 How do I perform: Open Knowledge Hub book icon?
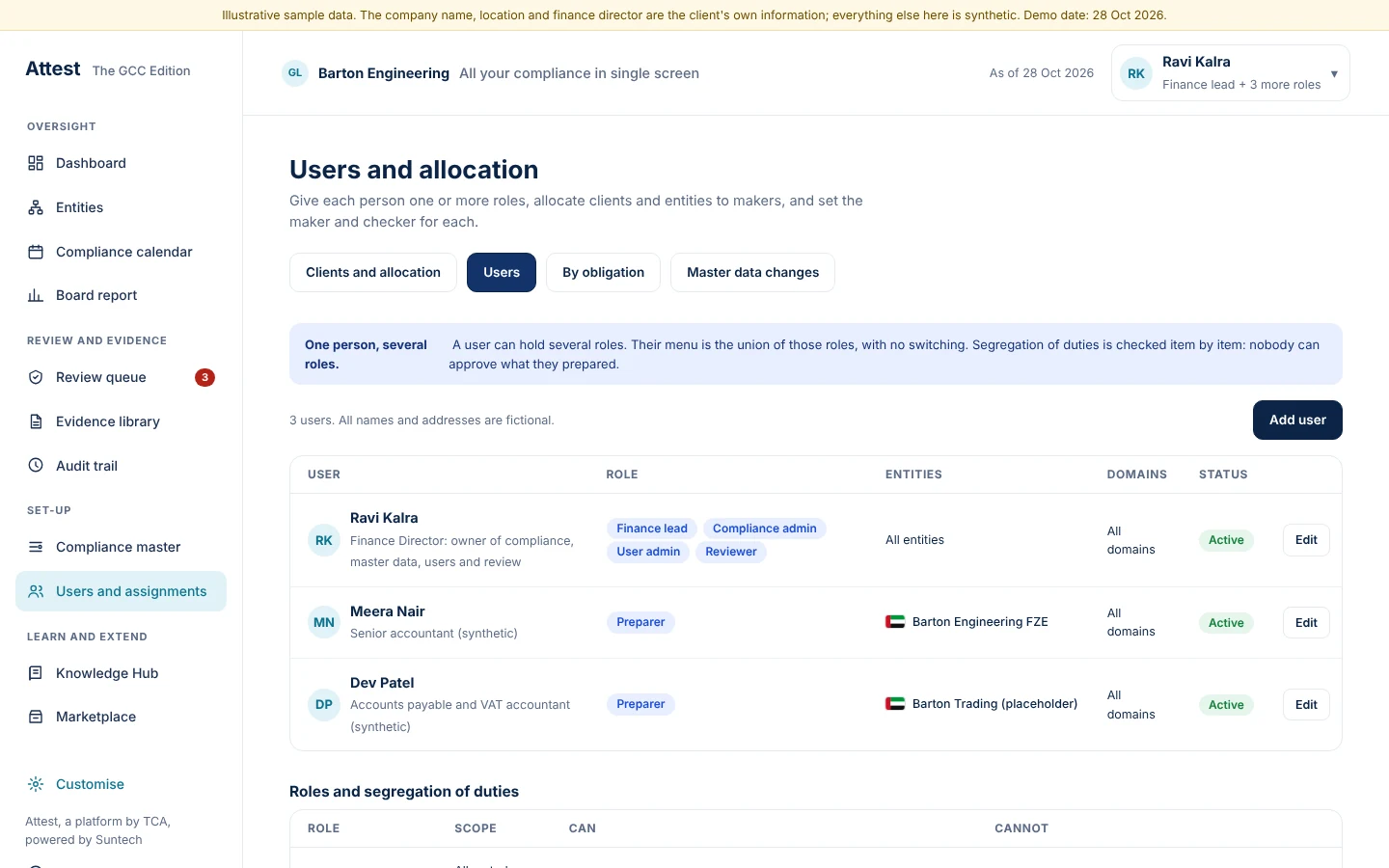coord(36,673)
